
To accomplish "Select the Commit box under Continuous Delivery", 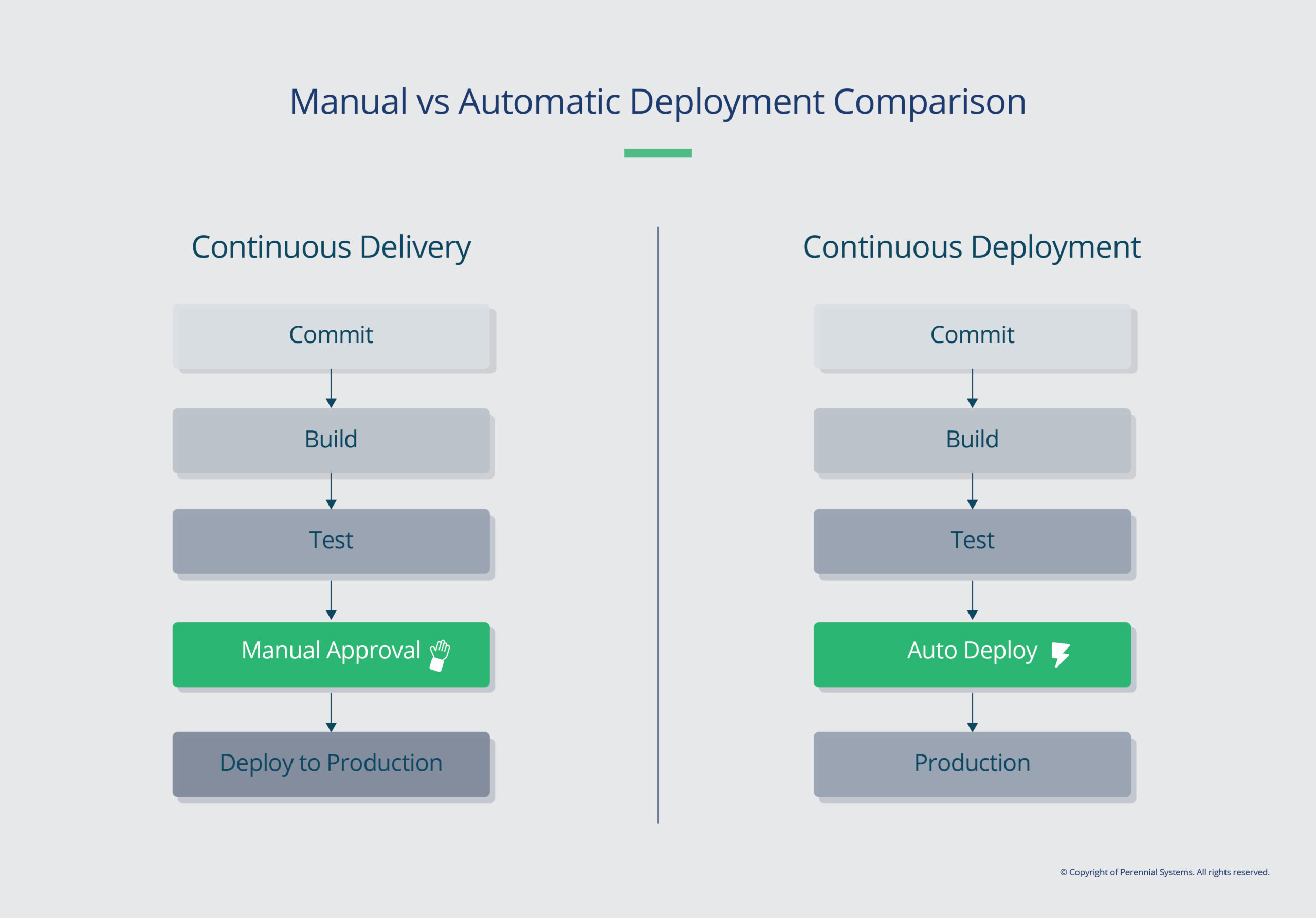I will point(331,335).
